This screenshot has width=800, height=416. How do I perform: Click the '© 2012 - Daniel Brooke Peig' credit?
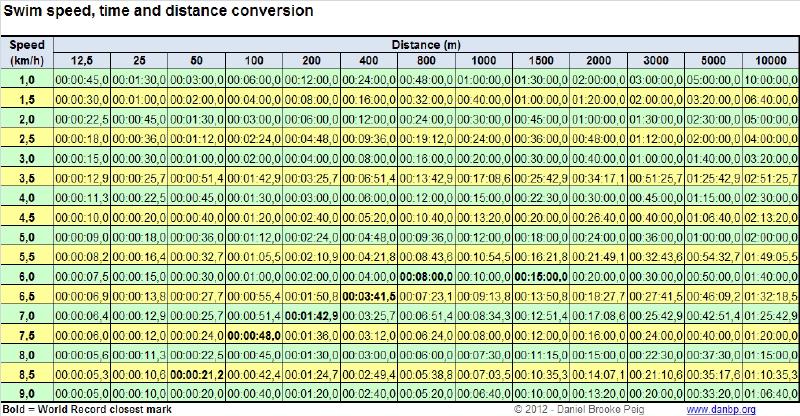579,409
